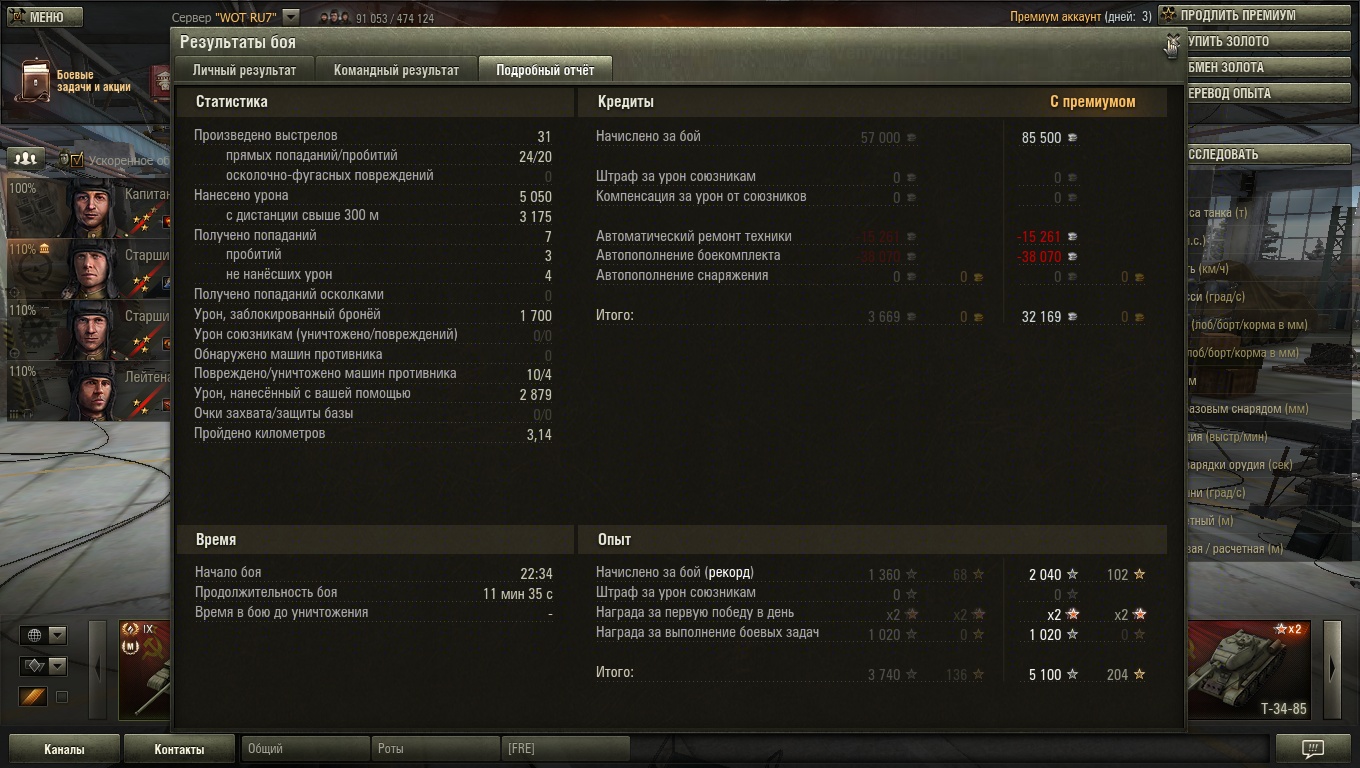
Task: Switch to the Личный результат tab
Action: [244, 70]
